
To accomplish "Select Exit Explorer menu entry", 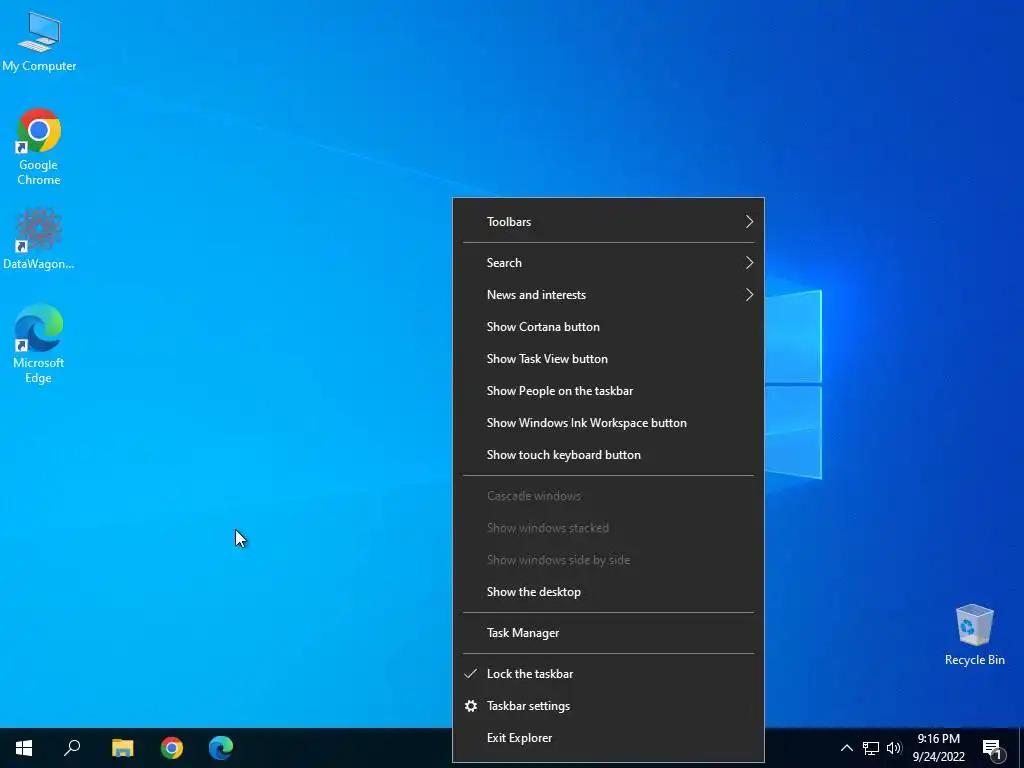I will pyautogui.click(x=608, y=738).
